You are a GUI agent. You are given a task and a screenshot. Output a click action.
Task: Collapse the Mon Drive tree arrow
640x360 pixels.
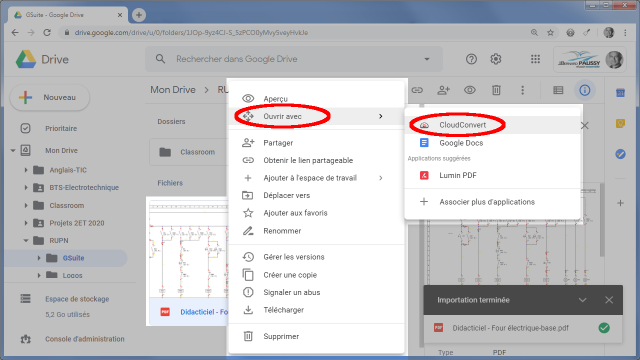(x=13, y=151)
